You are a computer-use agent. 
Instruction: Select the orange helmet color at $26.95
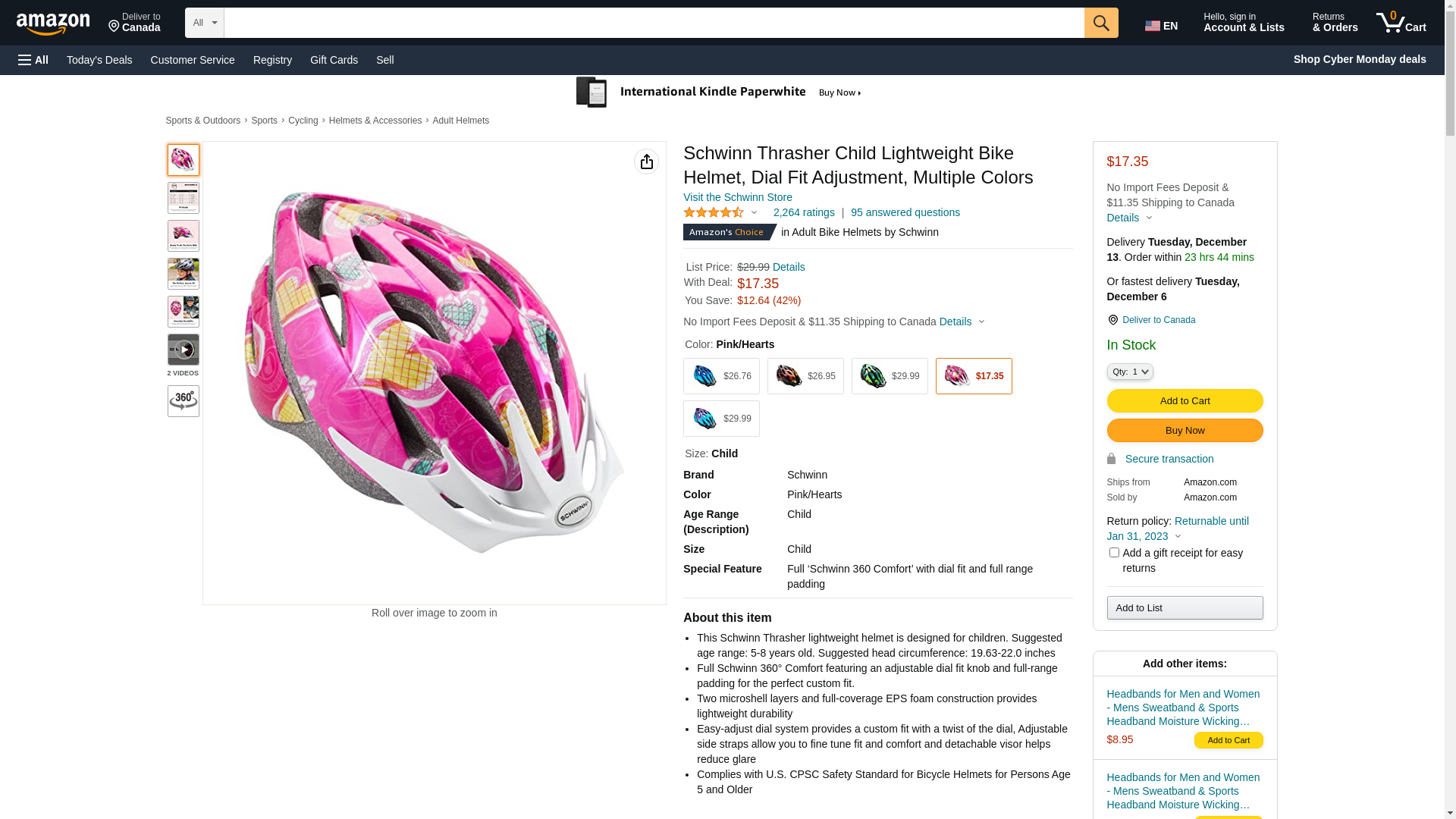tap(805, 376)
